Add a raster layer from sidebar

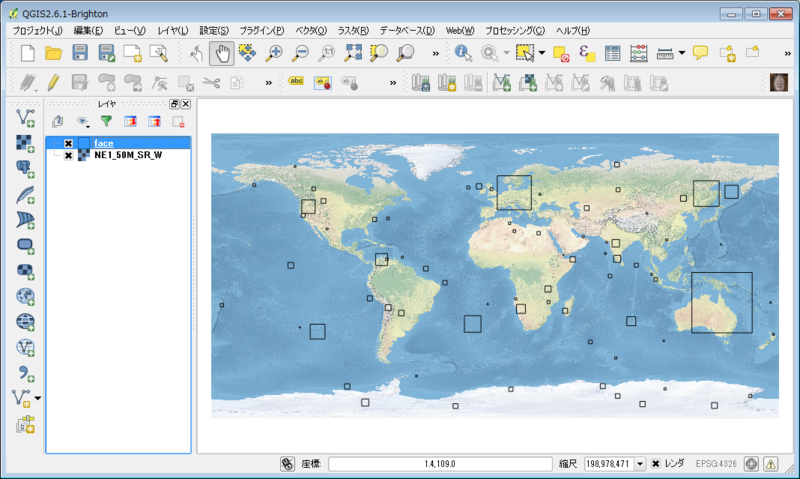[25, 143]
